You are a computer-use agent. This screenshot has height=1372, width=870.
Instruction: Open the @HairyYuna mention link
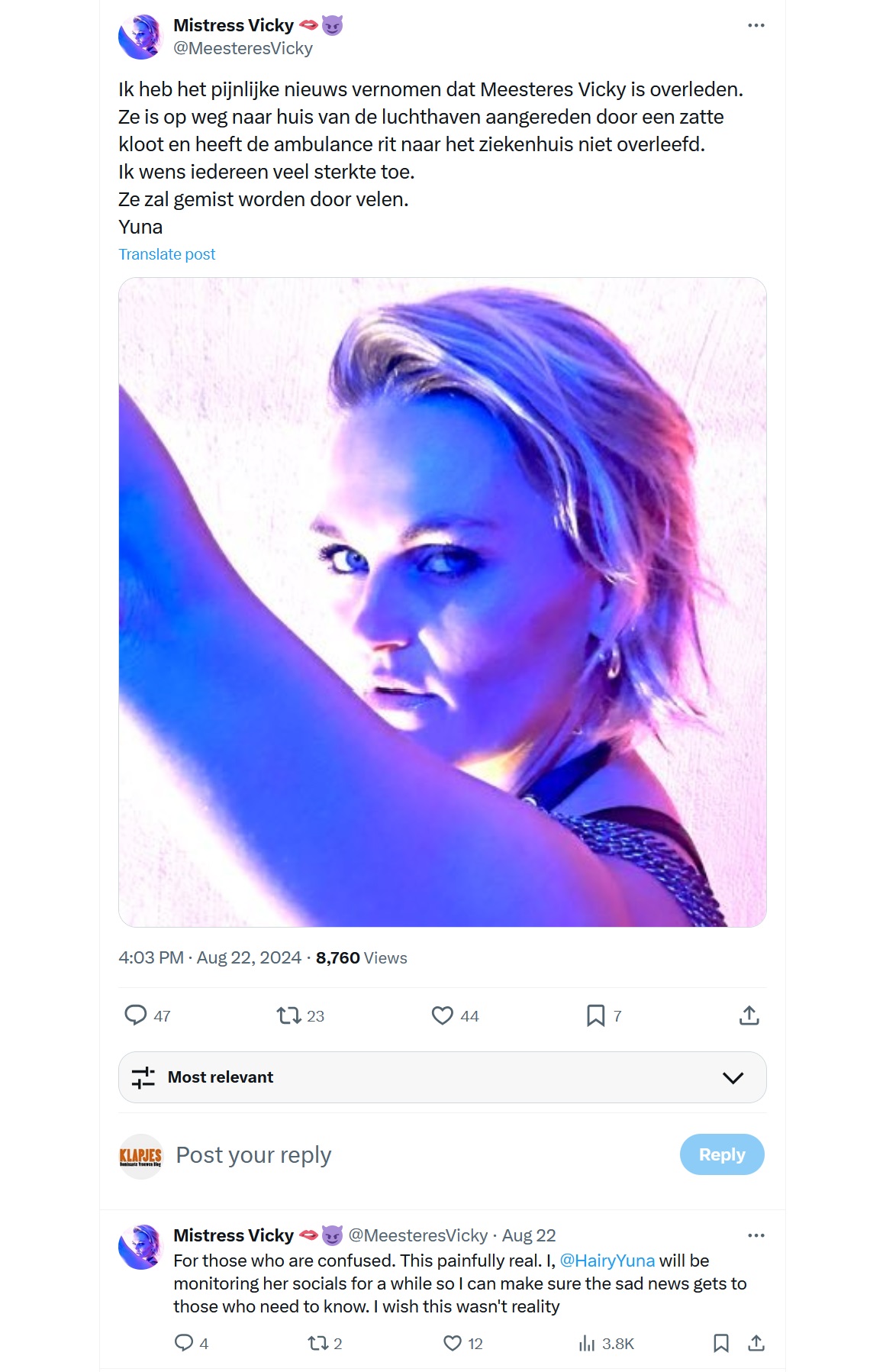coord(607,1261)
